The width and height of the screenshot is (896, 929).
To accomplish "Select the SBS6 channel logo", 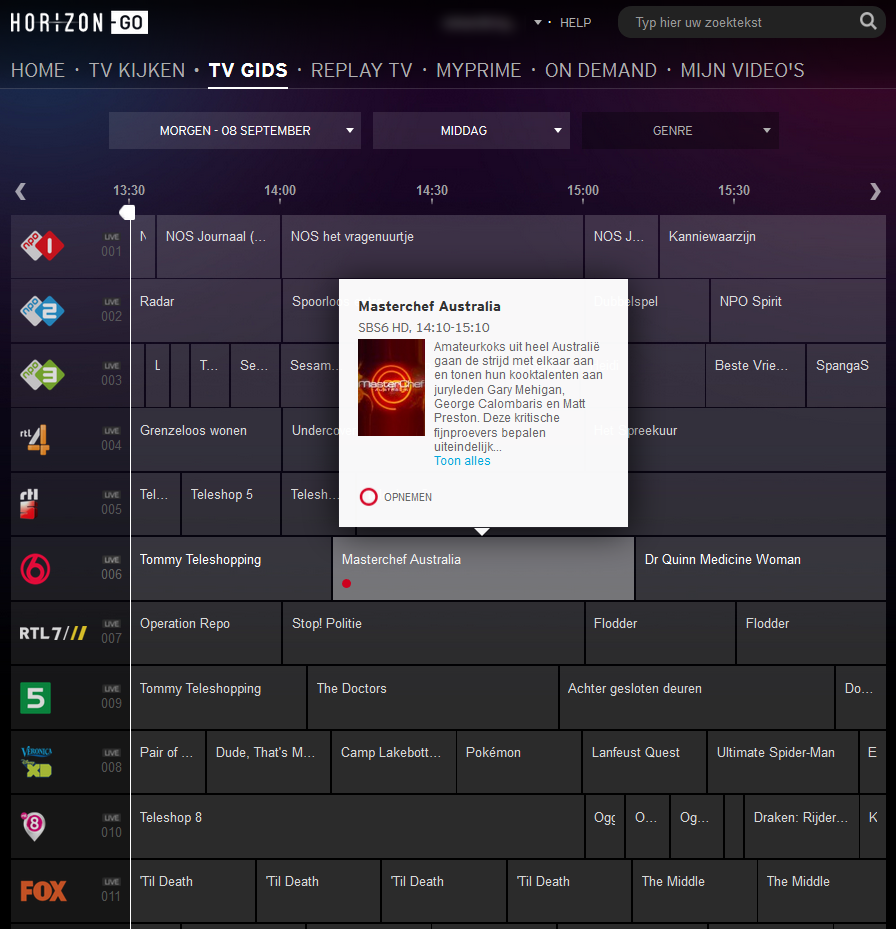I will click(36, 569).
